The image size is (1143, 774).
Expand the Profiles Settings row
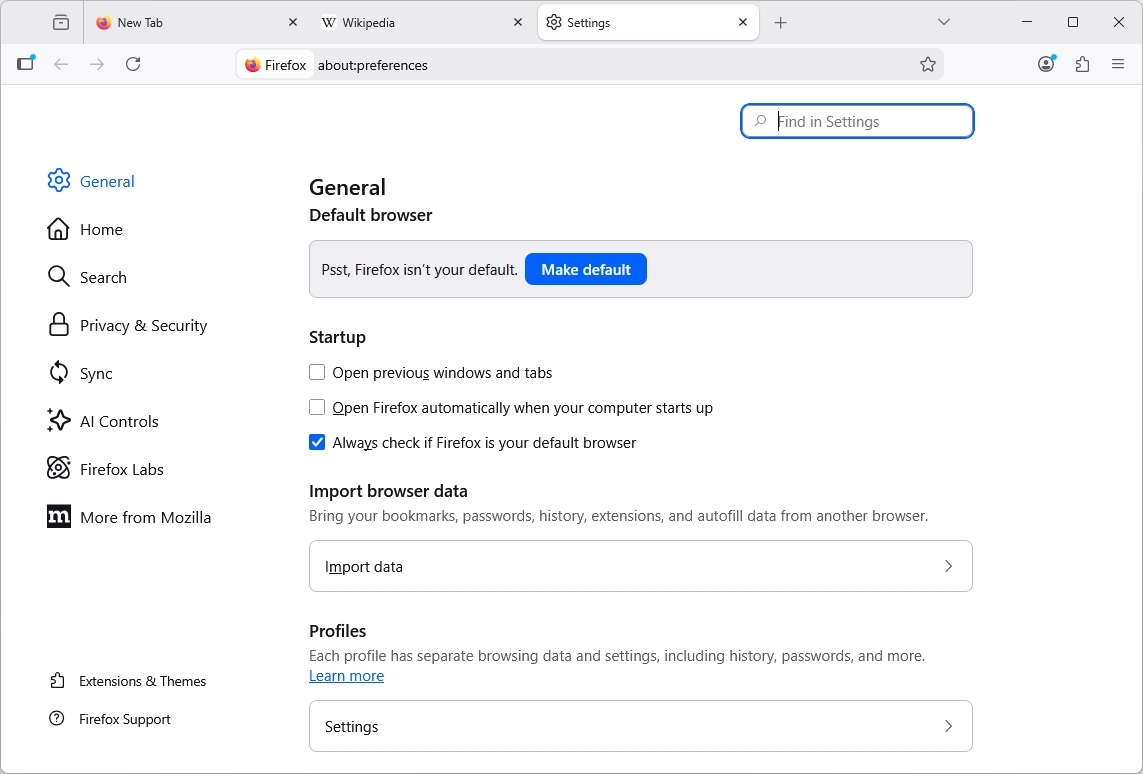point(640,726)
